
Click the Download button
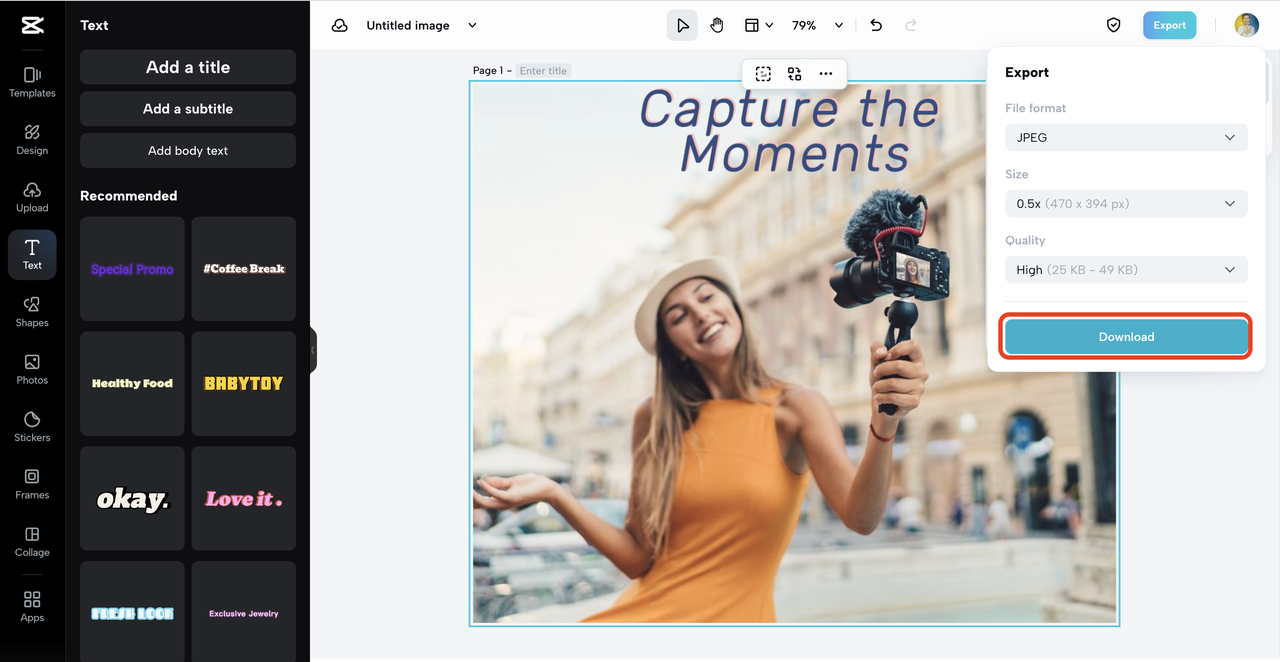click(1126, 337)
